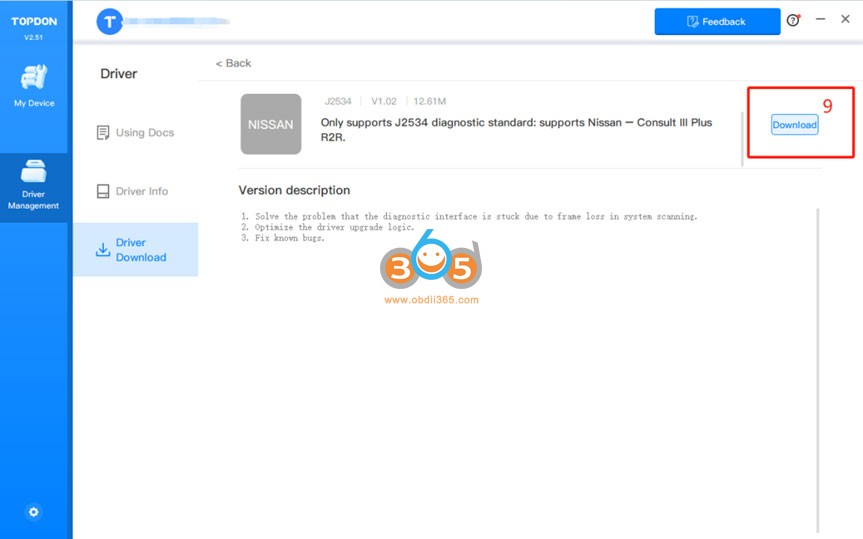Click the TOPDON logo text
The height and width of the screenshot is (539, 863).
(34, 21)
